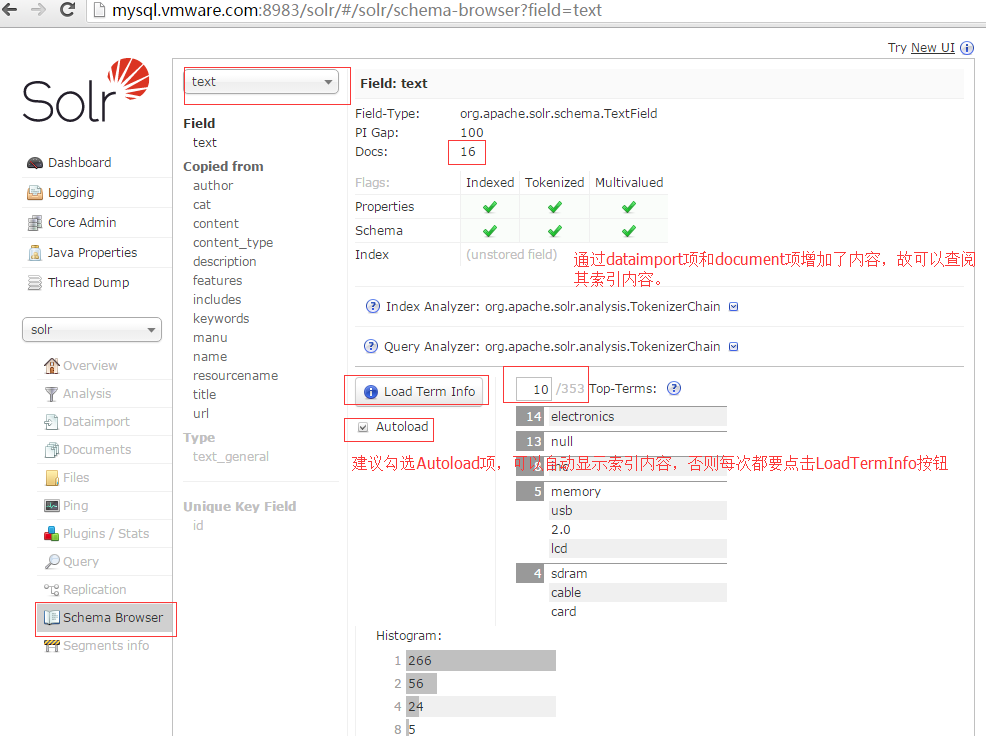The image size is (986, 736).
Task: Open the url field link
Action: 201,413
